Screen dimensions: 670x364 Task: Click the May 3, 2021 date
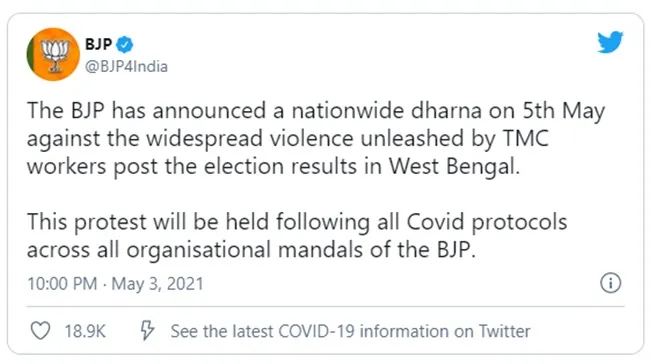point(158,284)
